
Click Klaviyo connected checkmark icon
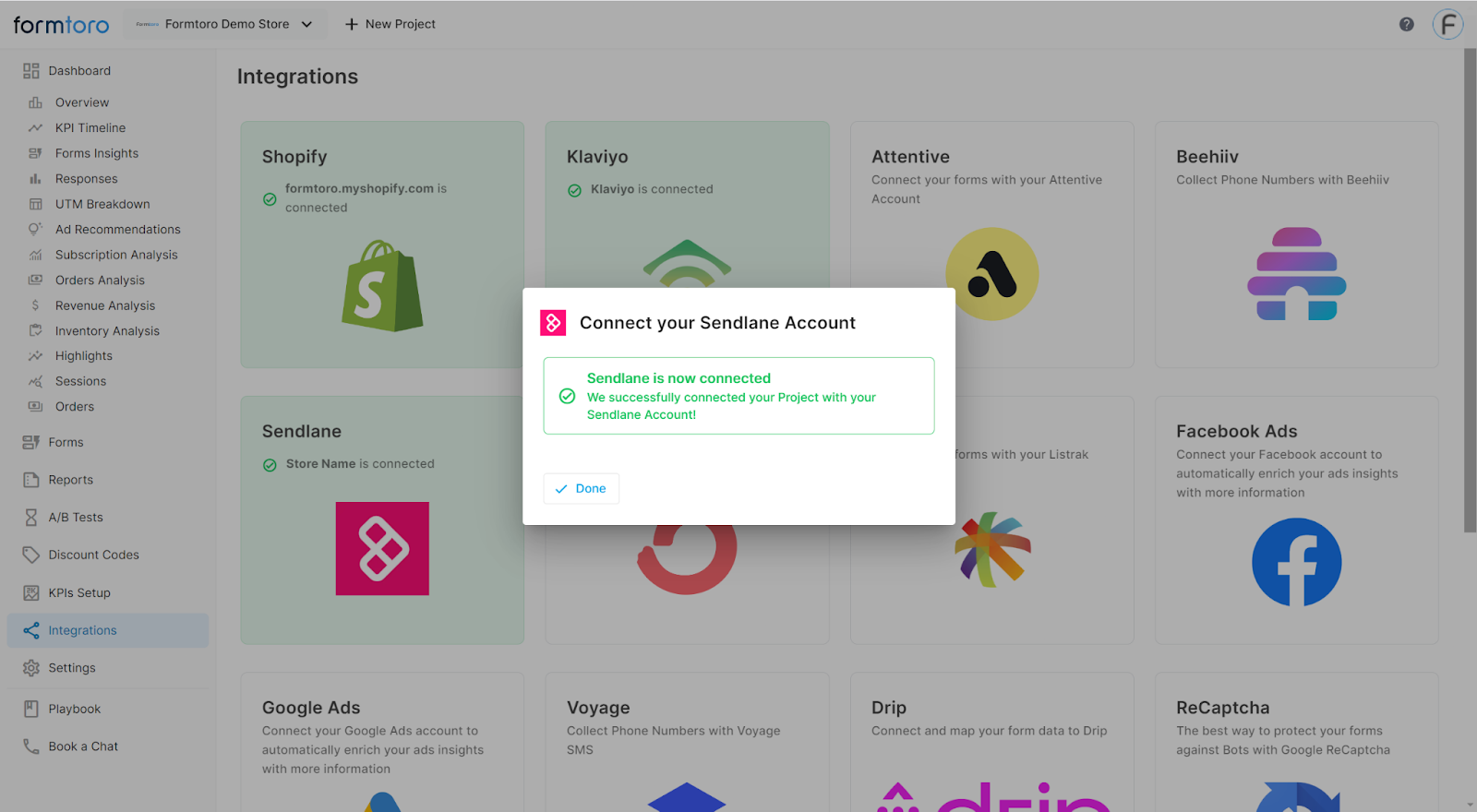[574, 190]
